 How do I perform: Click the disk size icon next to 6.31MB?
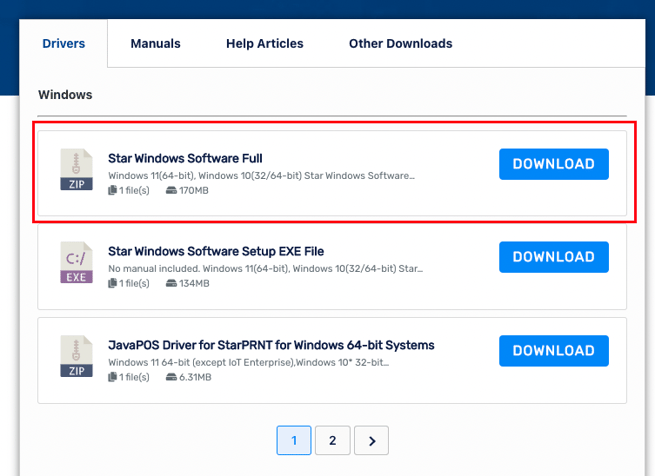(x=170, y=377)
